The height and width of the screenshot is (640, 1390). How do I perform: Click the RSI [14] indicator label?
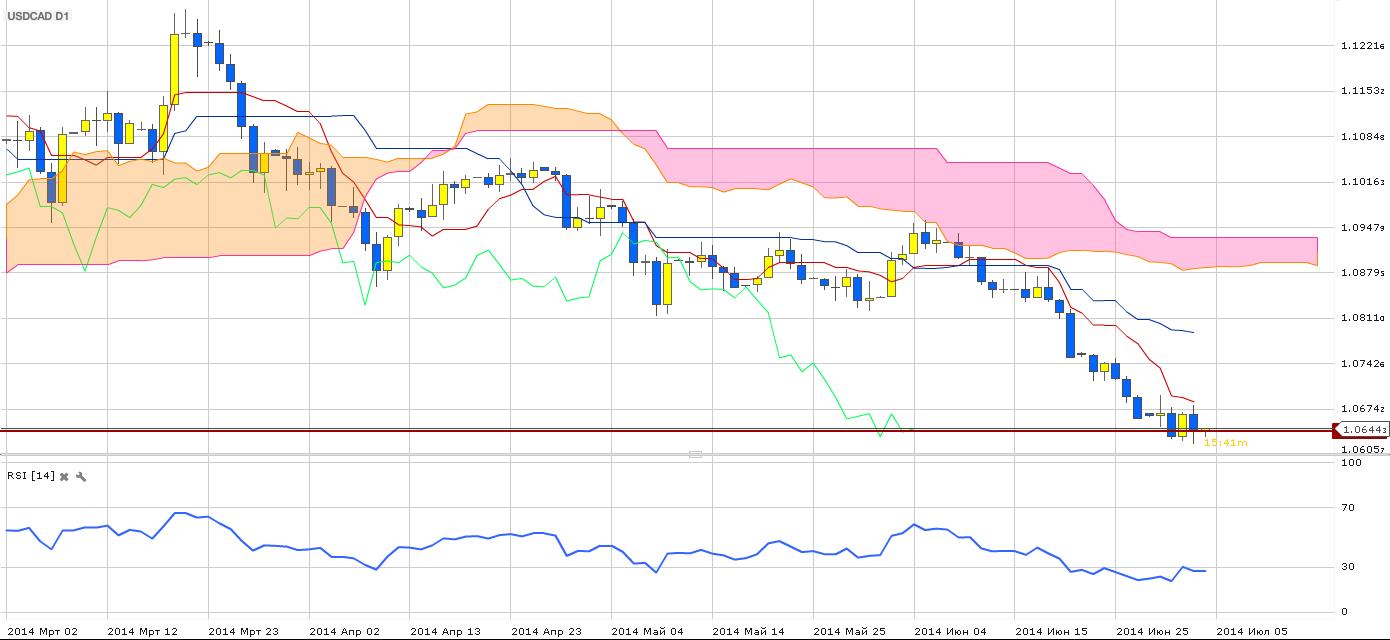click(30, 477)
